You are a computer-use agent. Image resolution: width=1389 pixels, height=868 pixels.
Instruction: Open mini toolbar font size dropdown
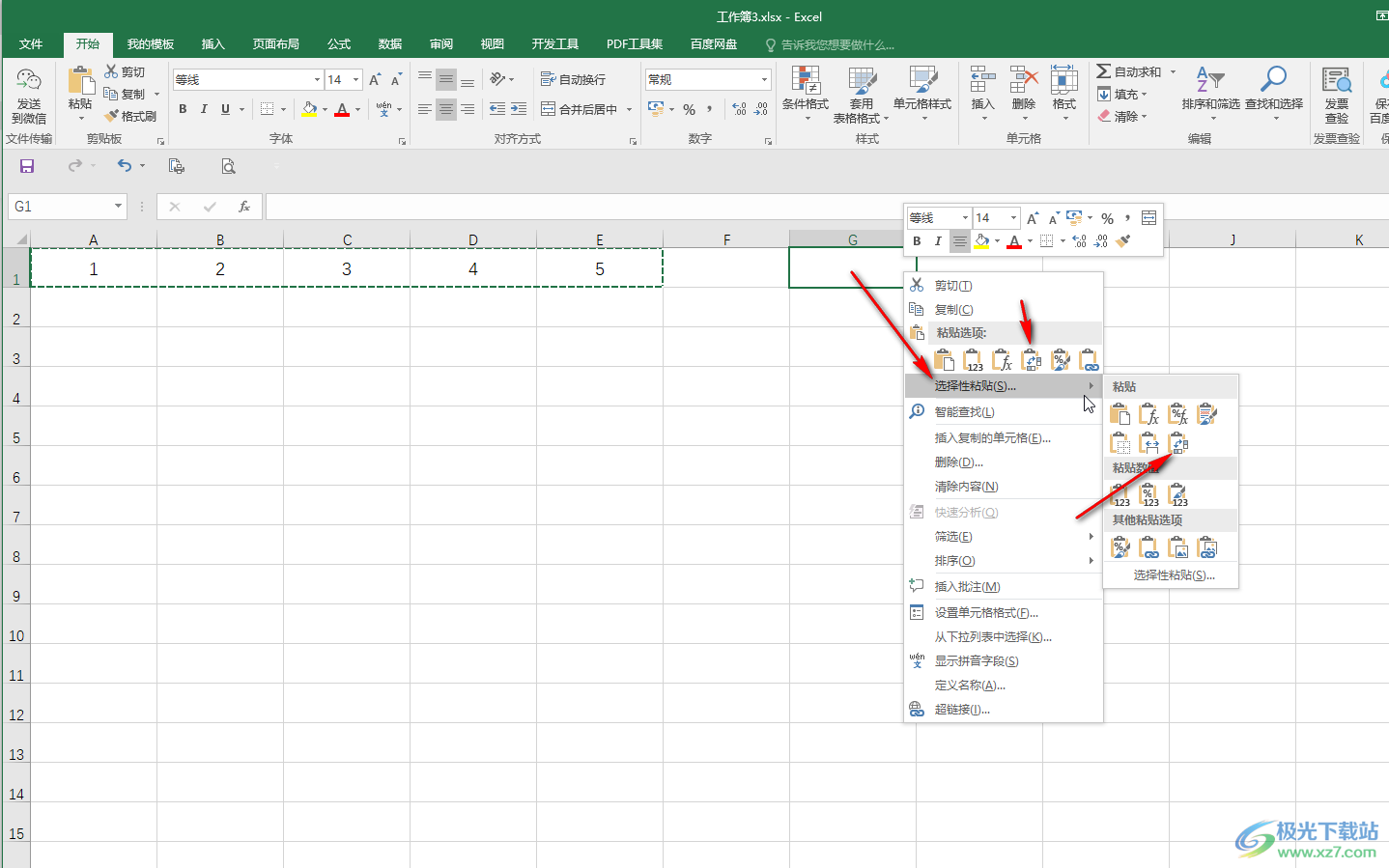(x=1013, y=218)
